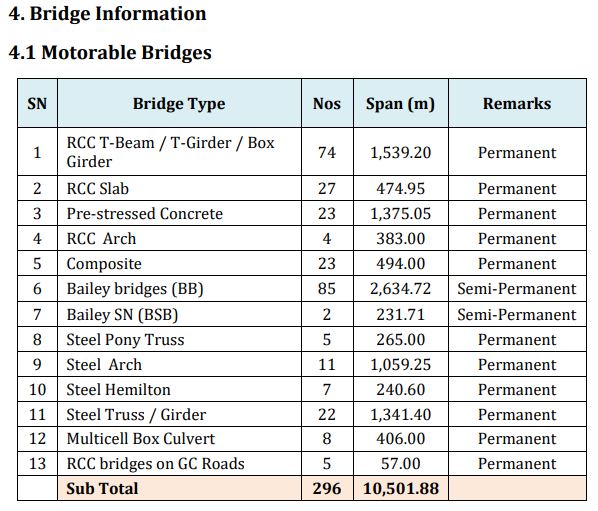Select the 'RCC Slab' bridge type cell
Image resolution: width=598 pixels, height=511 pixels.
(x=179, y=188)
